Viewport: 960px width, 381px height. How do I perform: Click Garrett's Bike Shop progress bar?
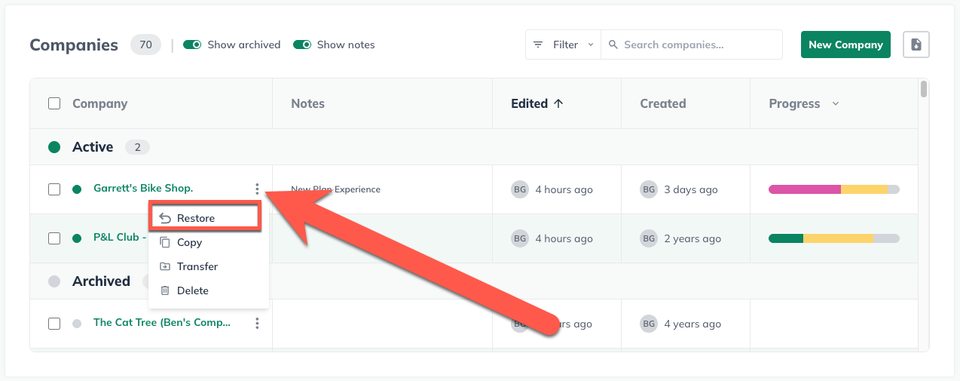pos(834,189)
